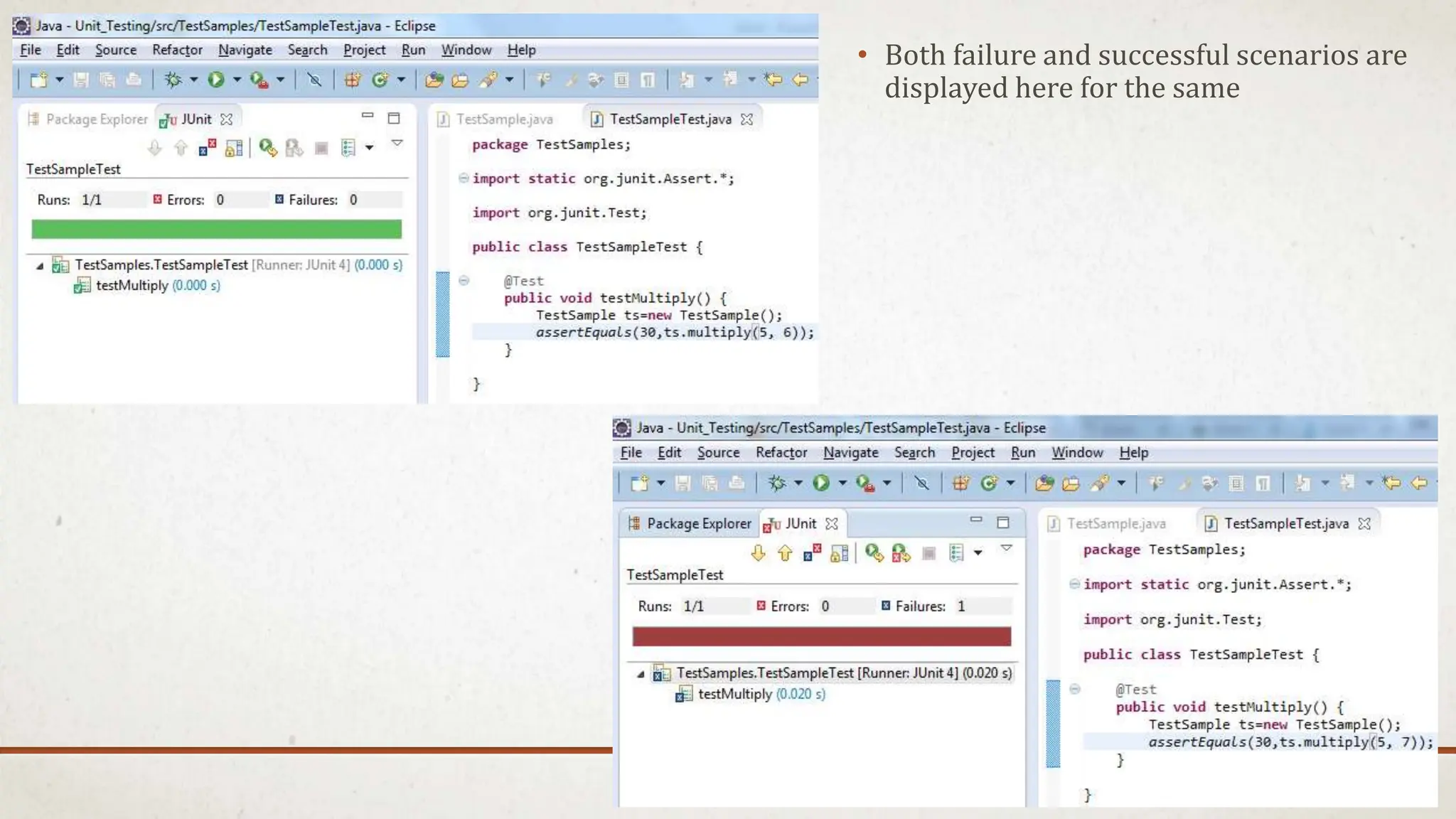Image resolution: width=1456 pixels, height=819 pixels.
Task: Toggle Skip All Breakpoints in upper Eclipse toolbar
Action: pos(314,80)
